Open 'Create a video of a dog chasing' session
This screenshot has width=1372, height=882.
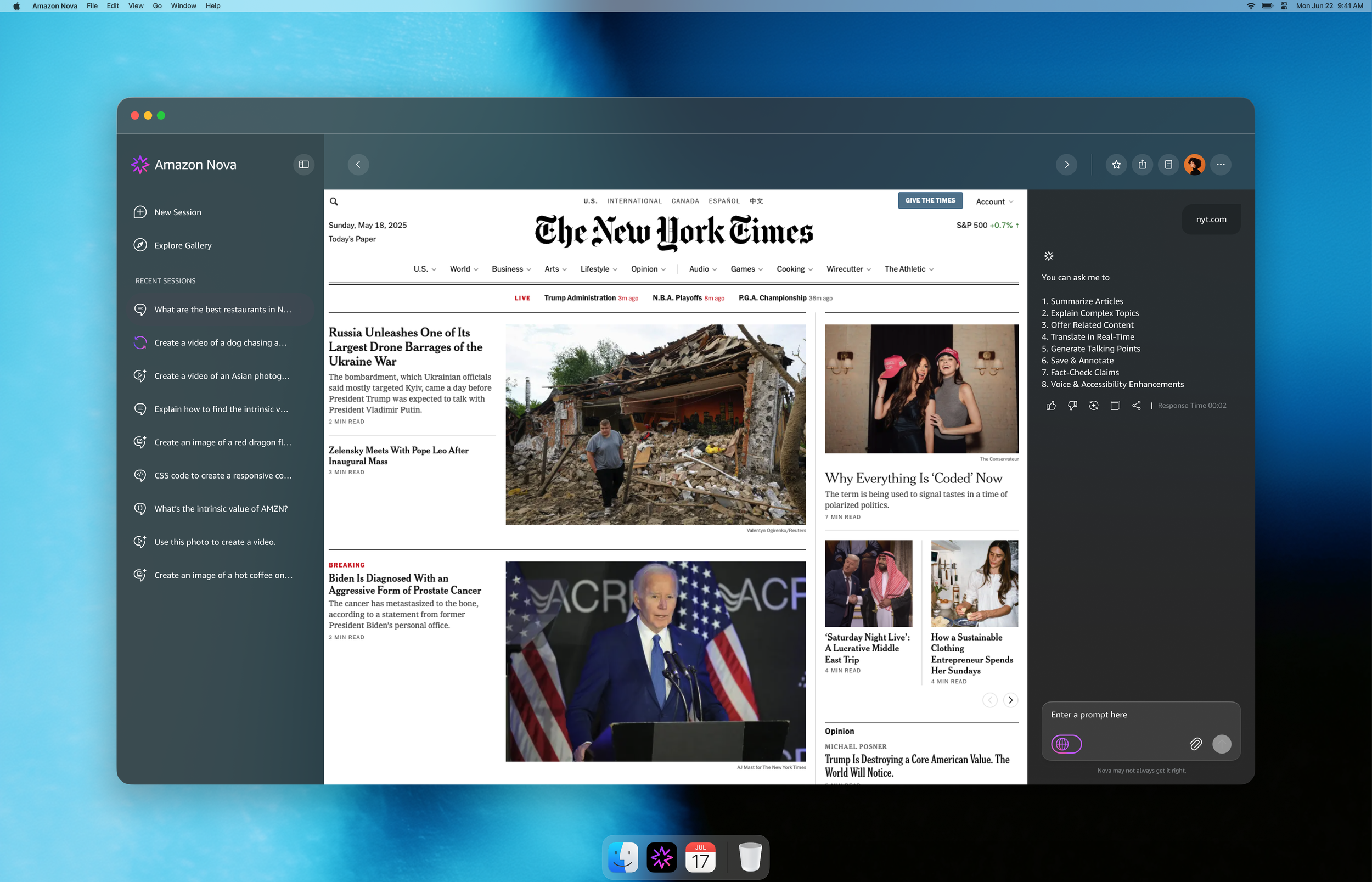[221, 342]
